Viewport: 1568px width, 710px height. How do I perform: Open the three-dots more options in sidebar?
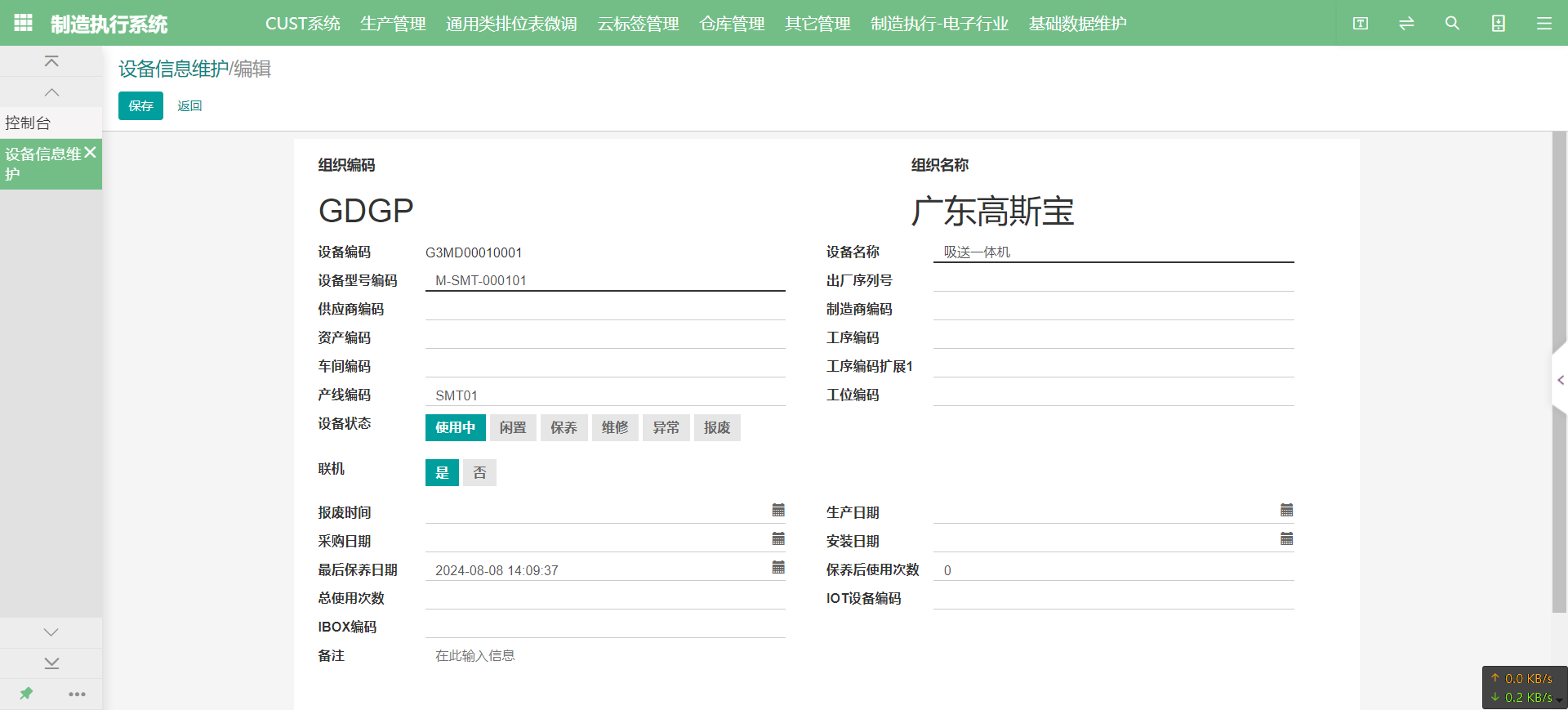point(78,694)
